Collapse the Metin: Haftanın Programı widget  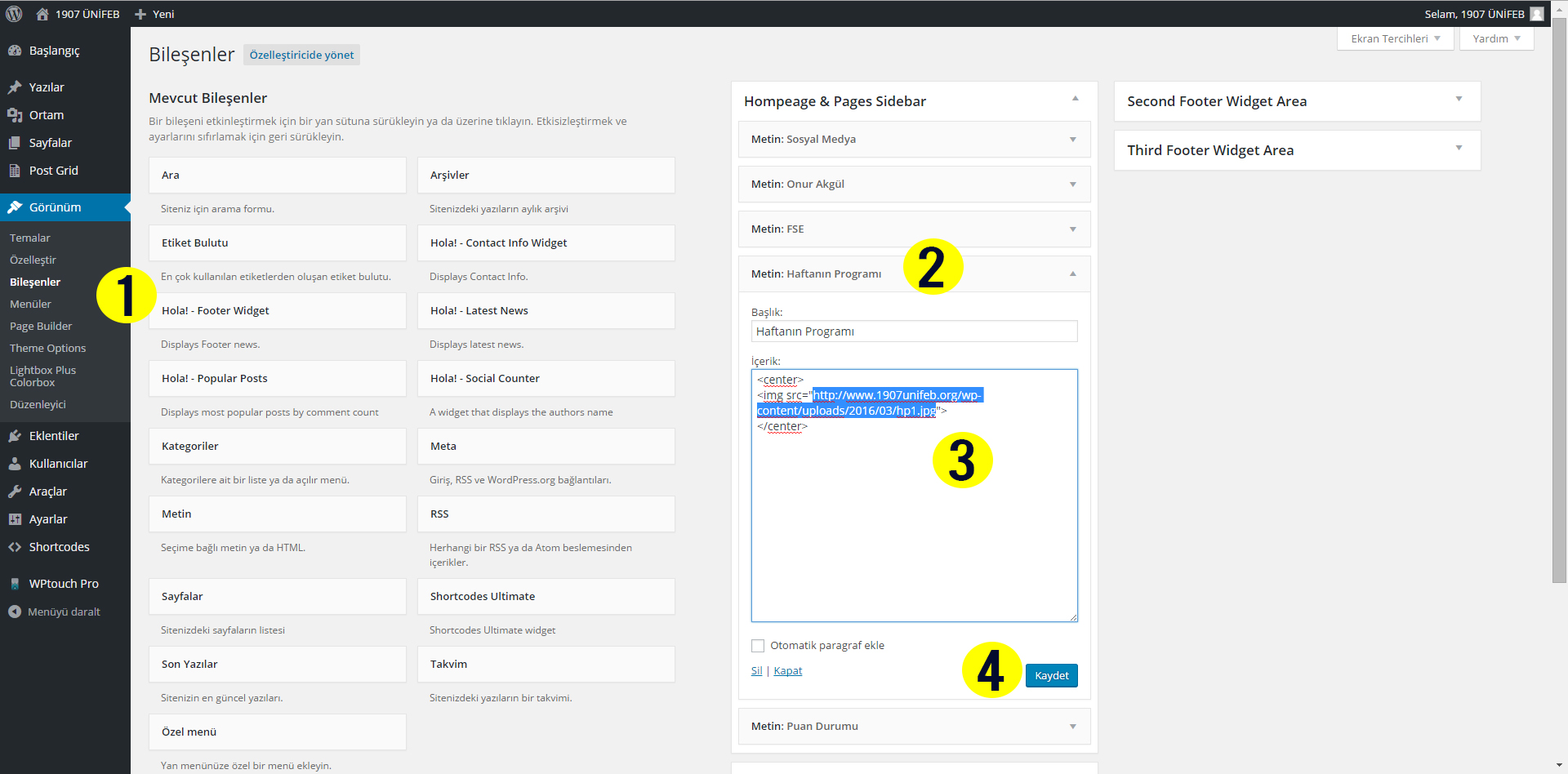1072,274
